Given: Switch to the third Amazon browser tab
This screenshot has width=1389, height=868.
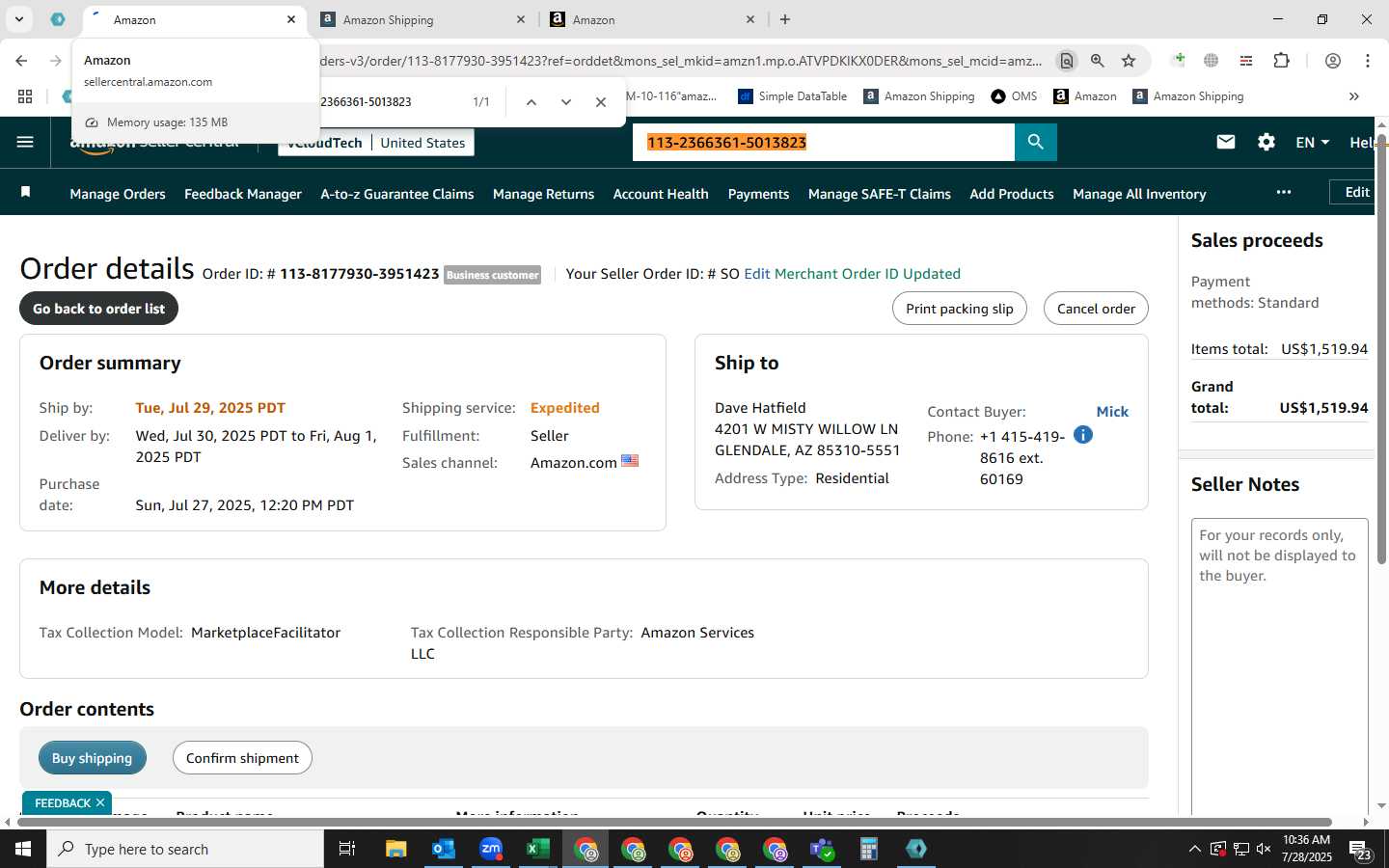Looking at the screenshot, I should (652, 19).
